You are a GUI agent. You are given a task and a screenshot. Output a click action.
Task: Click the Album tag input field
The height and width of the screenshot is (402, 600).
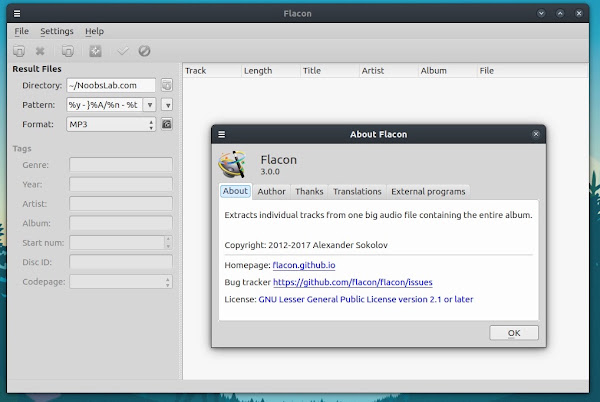point(121,223)
